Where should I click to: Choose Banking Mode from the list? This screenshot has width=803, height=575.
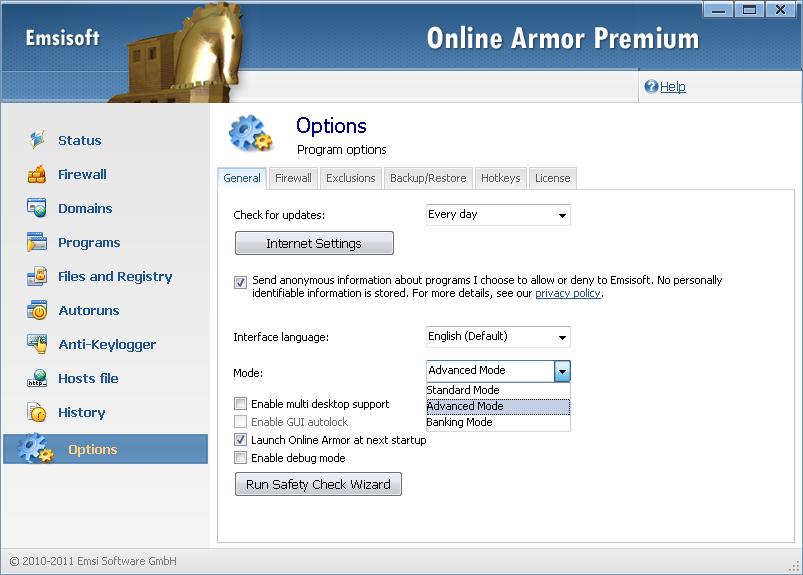click(x=498, y=422)
